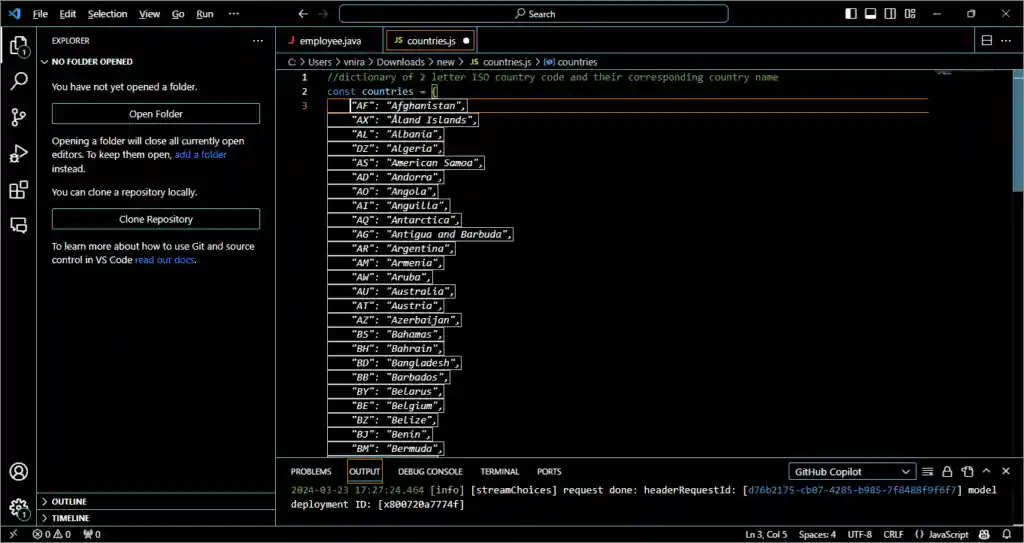
Task: Open Search view in the activity bar
Action: 18,82
